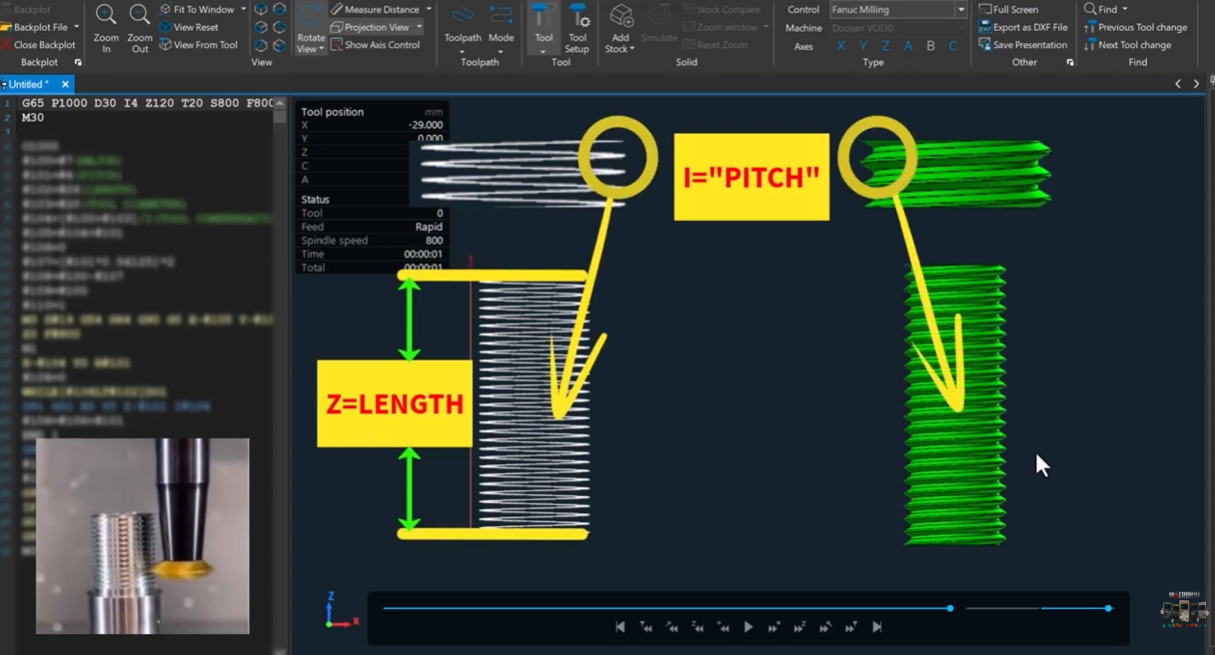Toggle Show Axis Control
Viewport: 1215px width, 655px height.
point(376,45)
